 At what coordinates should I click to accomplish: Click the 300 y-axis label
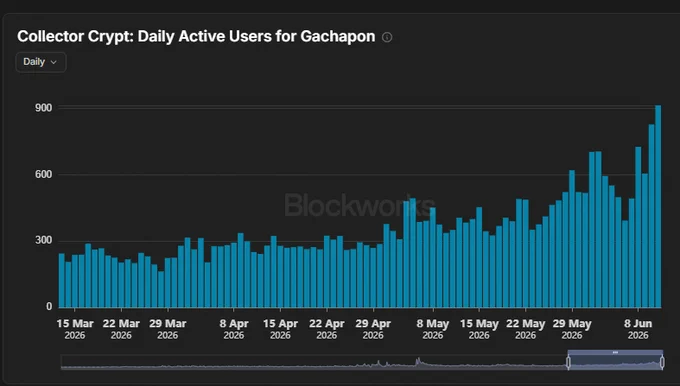43,240
